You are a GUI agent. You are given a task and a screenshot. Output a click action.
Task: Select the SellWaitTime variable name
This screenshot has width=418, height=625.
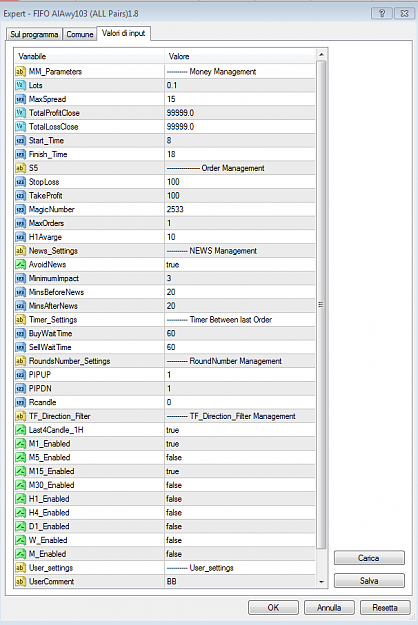point(50,348)
